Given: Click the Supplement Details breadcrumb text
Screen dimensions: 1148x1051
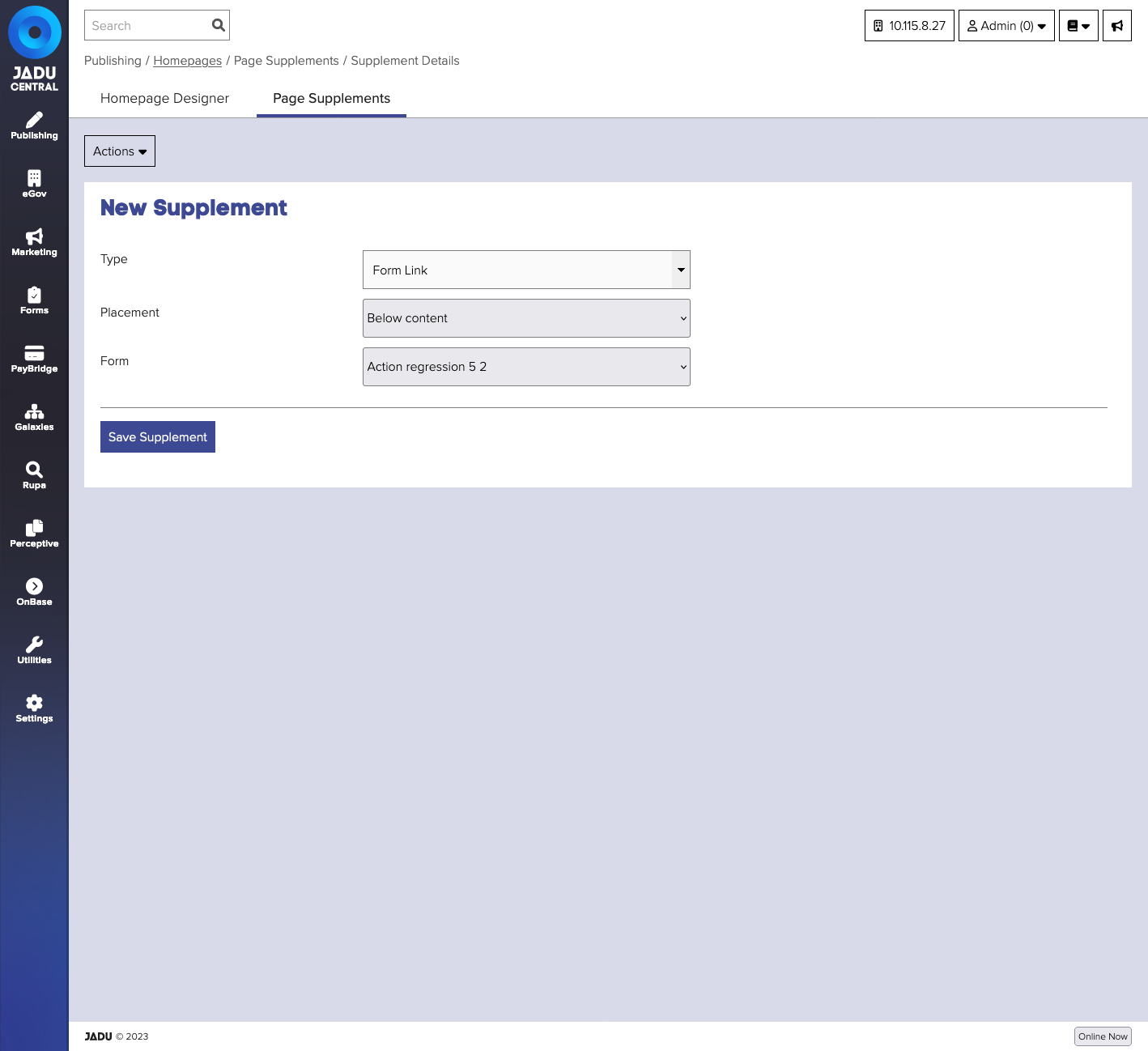Looking at the screenshot, I should 405,61.
